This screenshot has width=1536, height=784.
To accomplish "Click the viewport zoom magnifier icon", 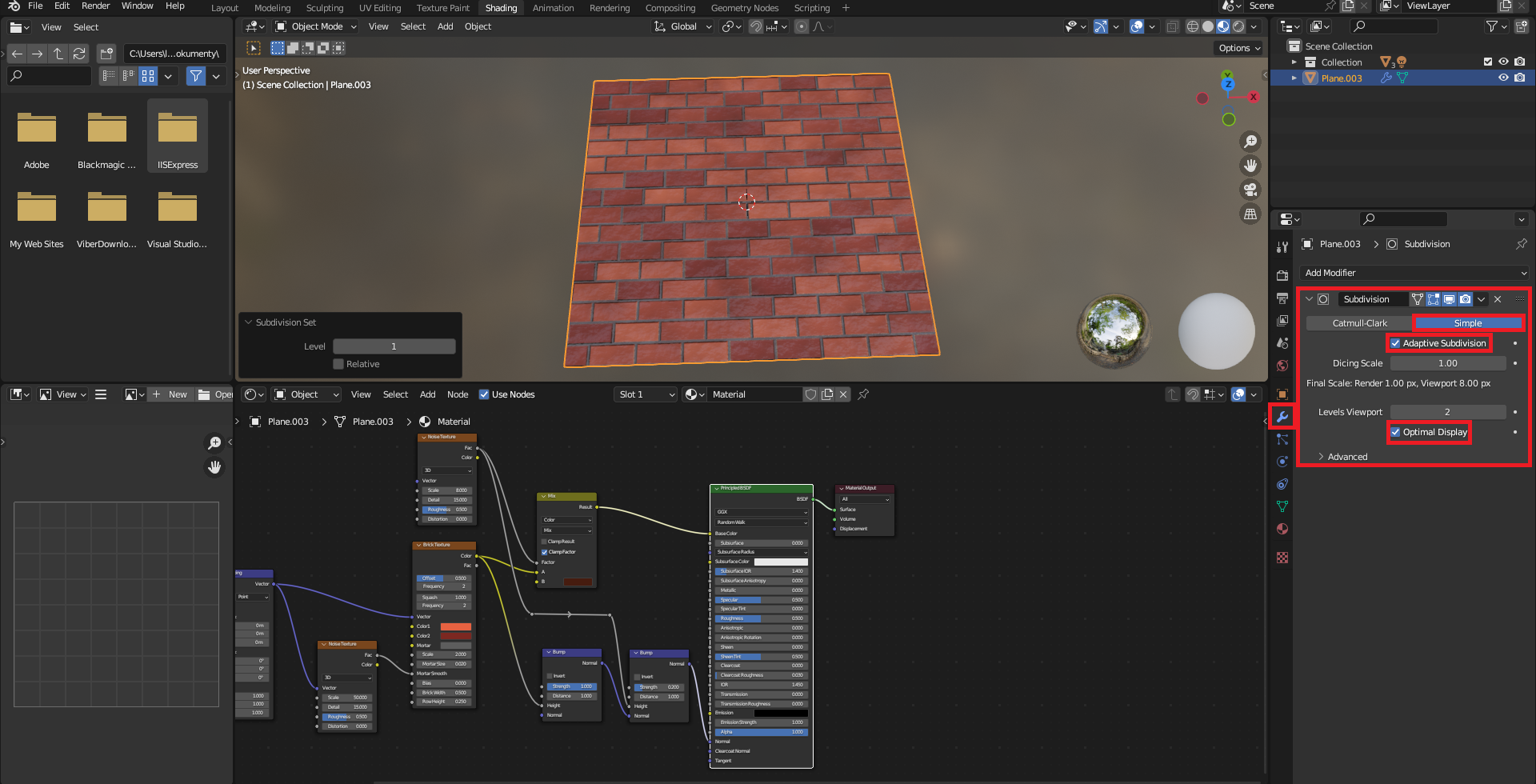I will point(1250,142).
